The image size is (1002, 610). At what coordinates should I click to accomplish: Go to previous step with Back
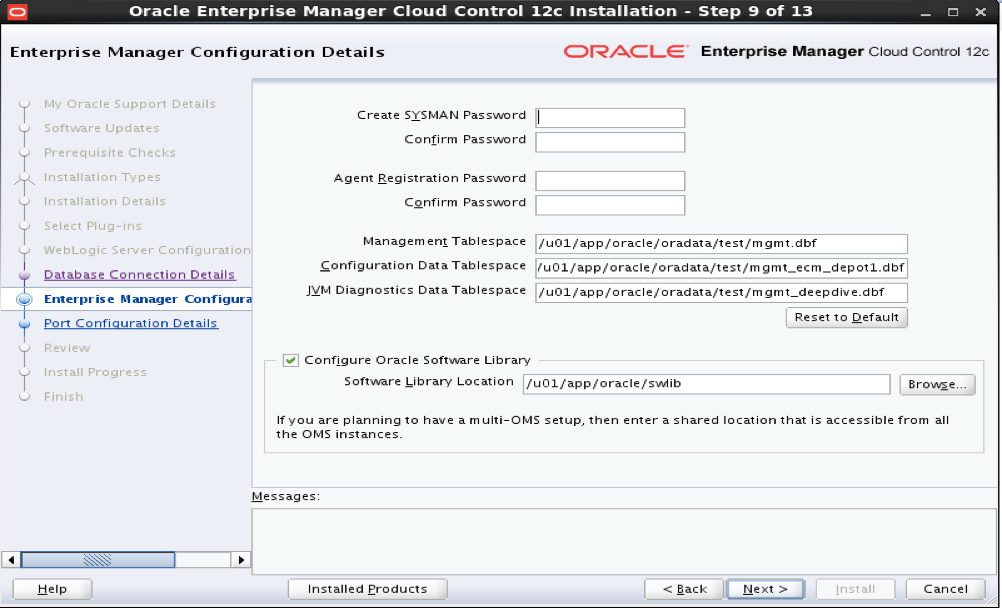pos(684,589)
